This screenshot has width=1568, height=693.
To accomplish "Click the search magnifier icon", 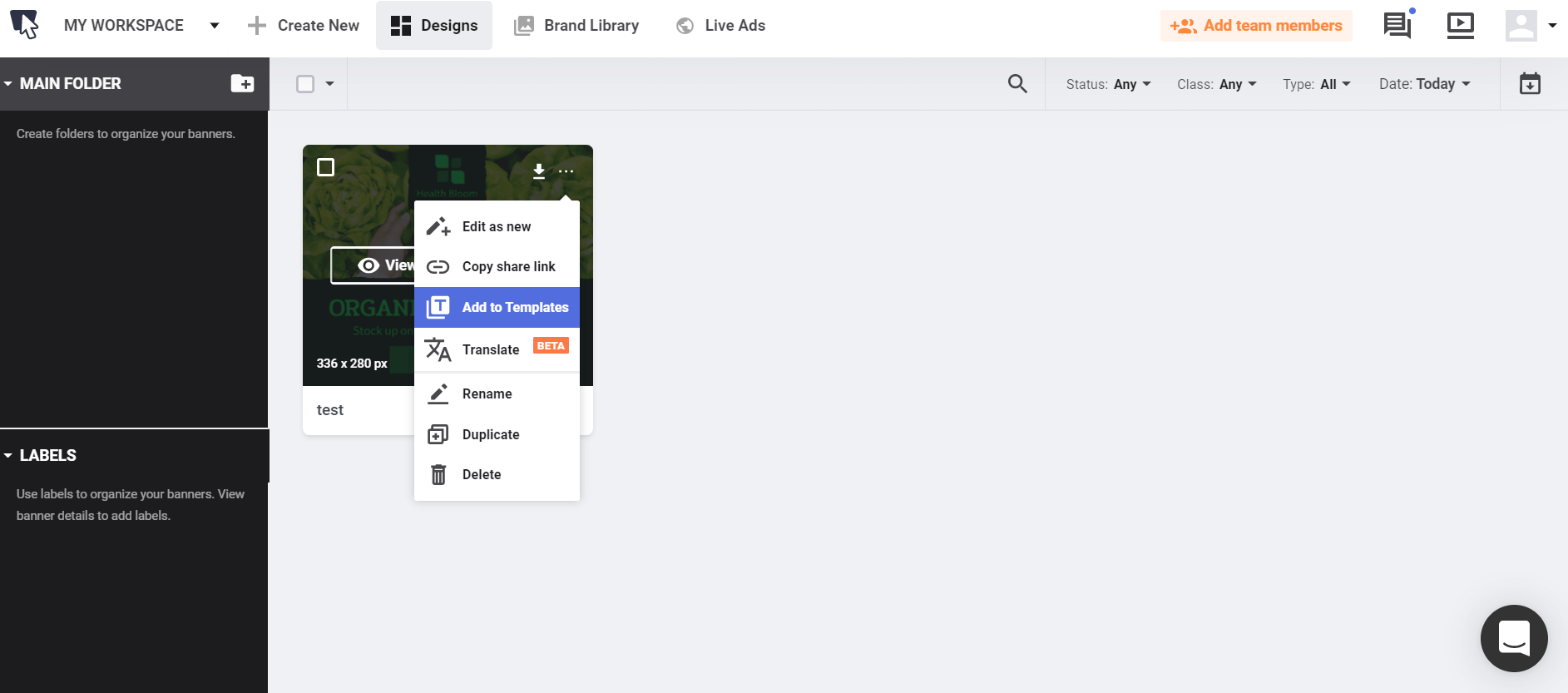I will (1017, 83).
